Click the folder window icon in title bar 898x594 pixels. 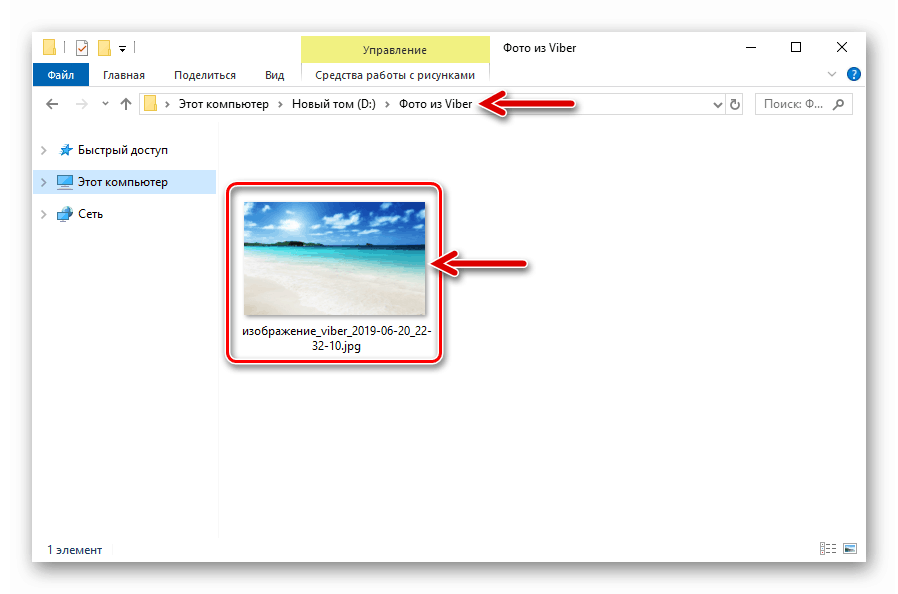(50, 47)
